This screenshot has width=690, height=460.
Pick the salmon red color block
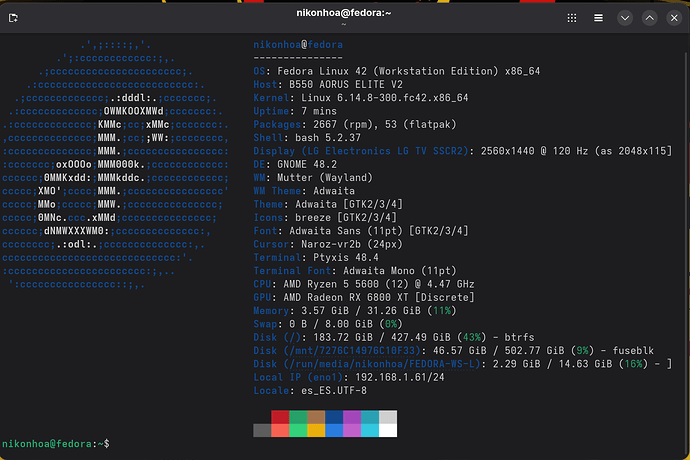pos(280,431)
